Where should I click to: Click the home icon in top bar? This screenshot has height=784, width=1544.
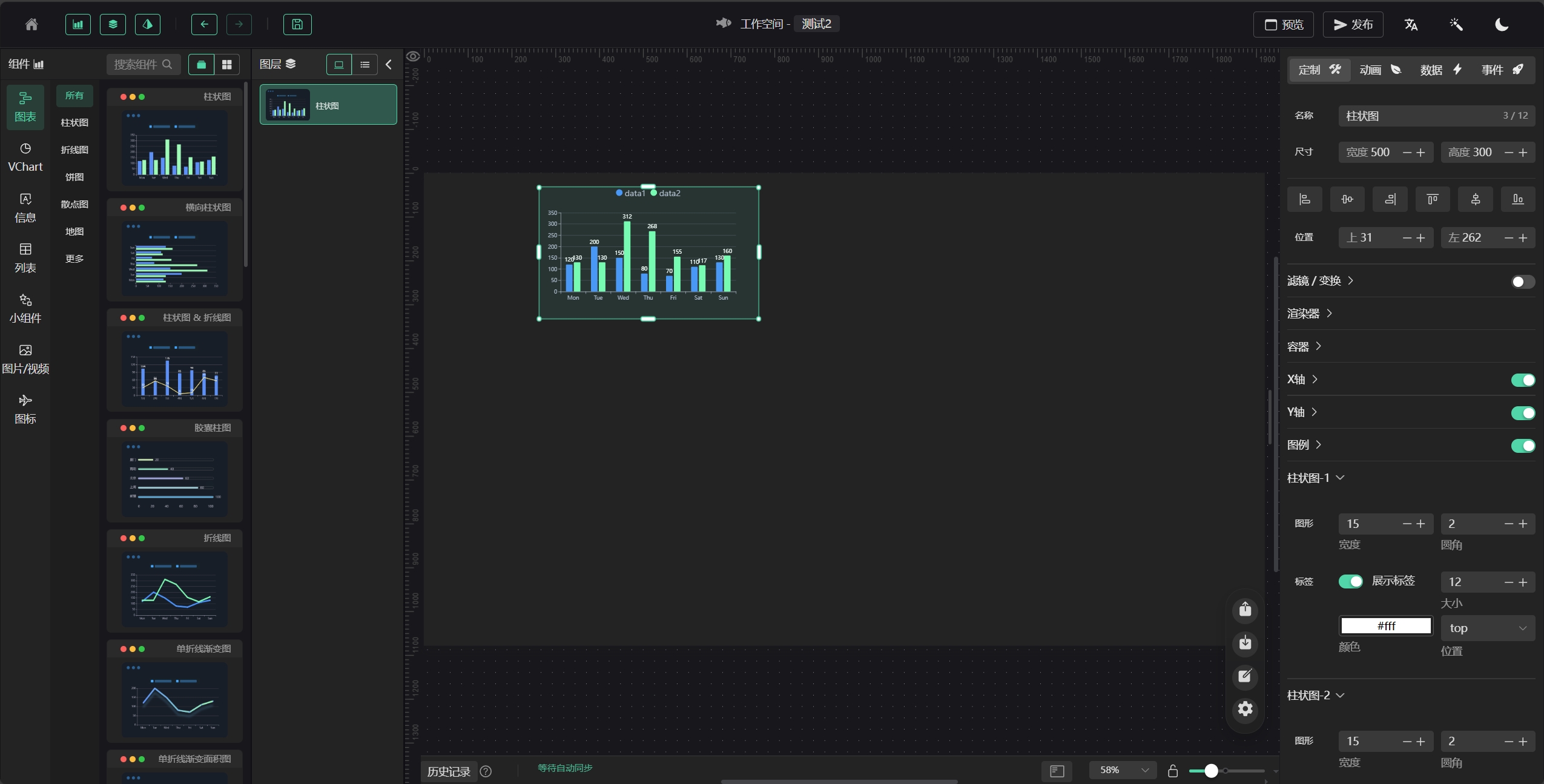(31, 24)
